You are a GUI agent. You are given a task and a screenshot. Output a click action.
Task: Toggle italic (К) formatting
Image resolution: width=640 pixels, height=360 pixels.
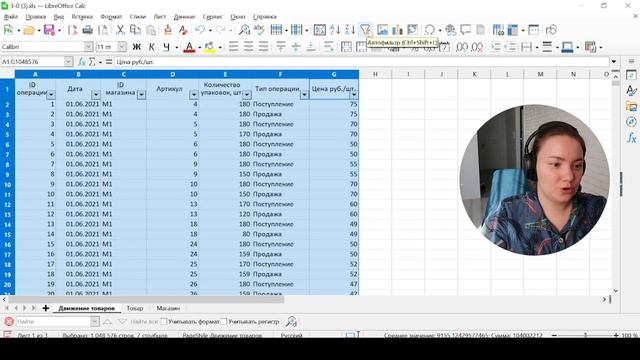[151, 47]
